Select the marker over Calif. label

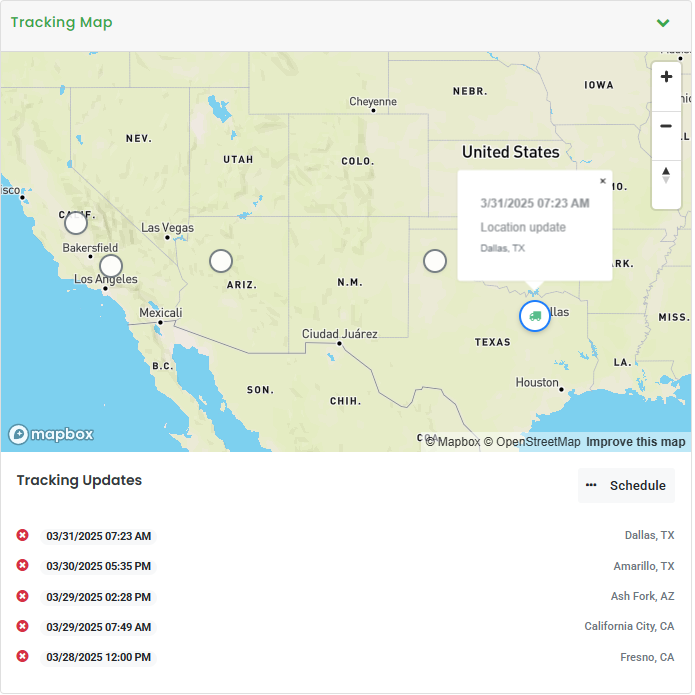(x=76, y=223)
